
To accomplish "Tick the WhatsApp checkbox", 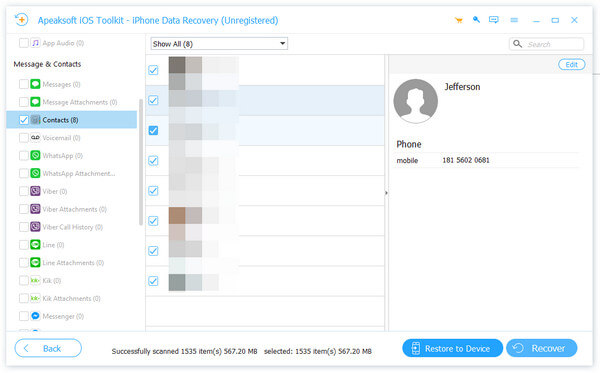I will tap(24, 155).
